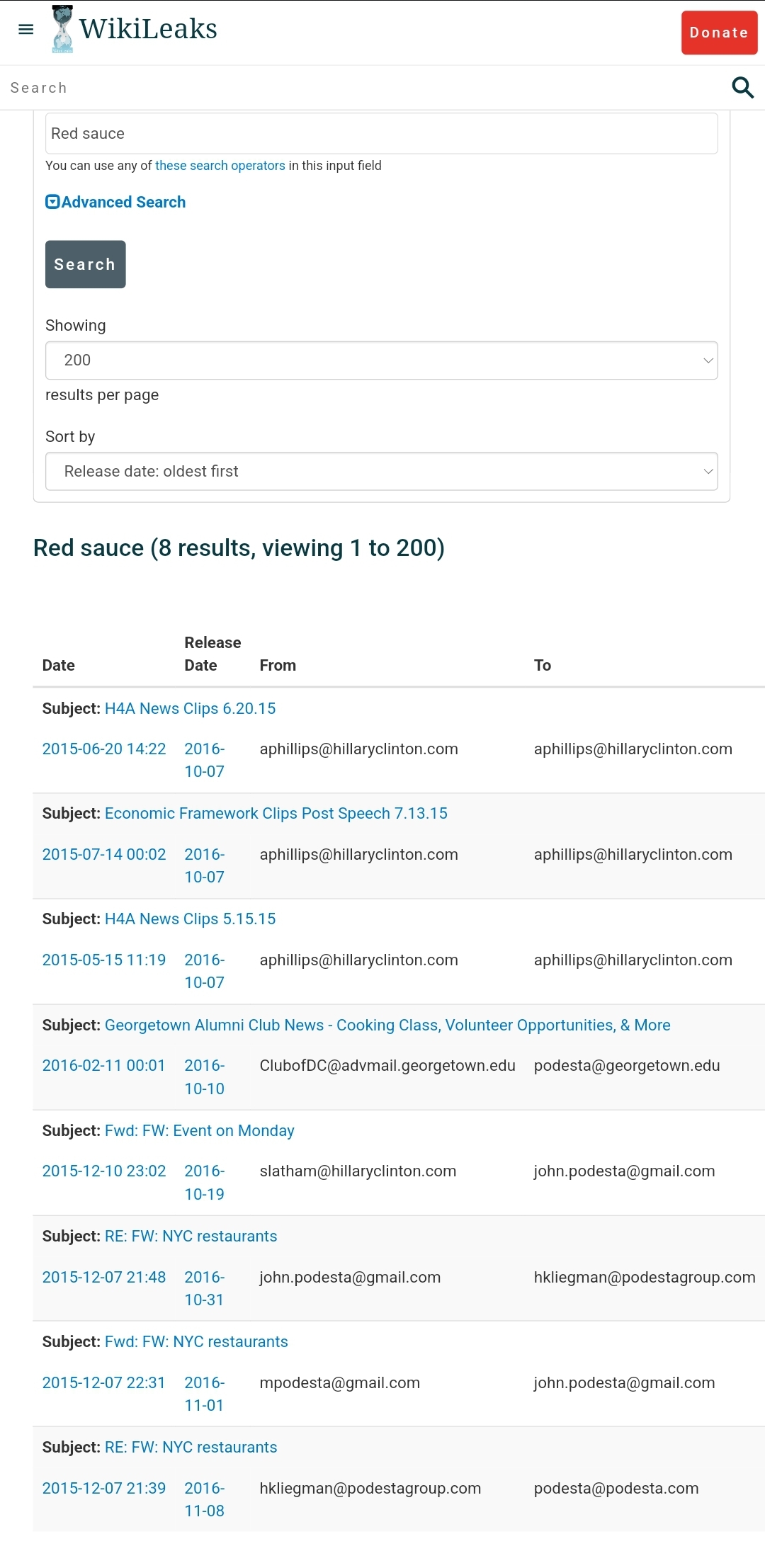Open the WikiLeaks title link
The image size is (765, 1568).
click(148, 29)
